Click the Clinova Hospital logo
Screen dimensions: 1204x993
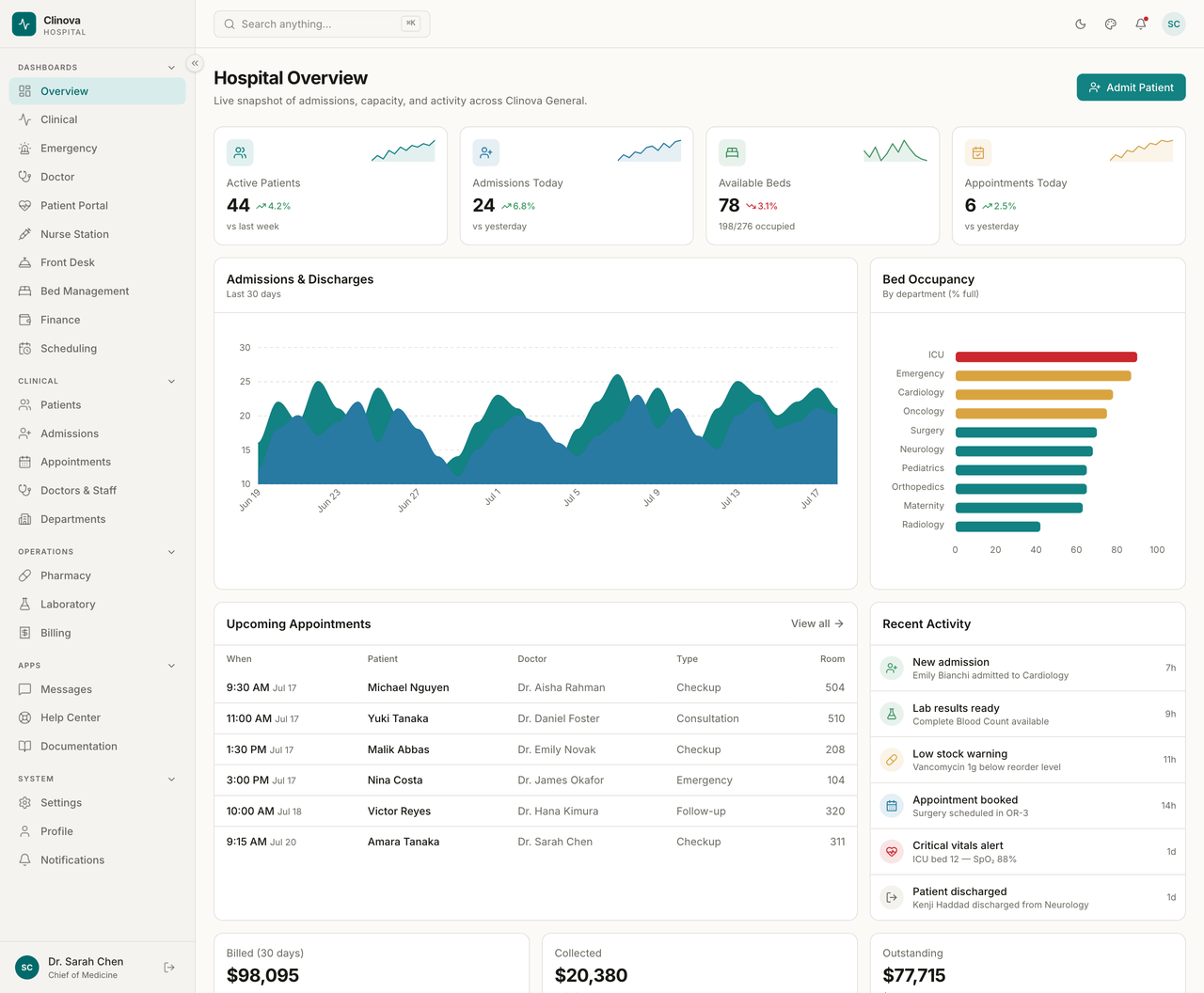pyautogui.click(x=51, y=24)
